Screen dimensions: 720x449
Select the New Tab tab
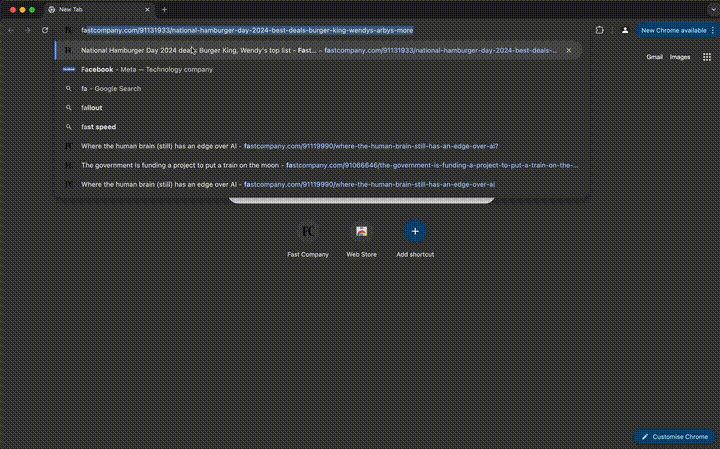(99, 10)
